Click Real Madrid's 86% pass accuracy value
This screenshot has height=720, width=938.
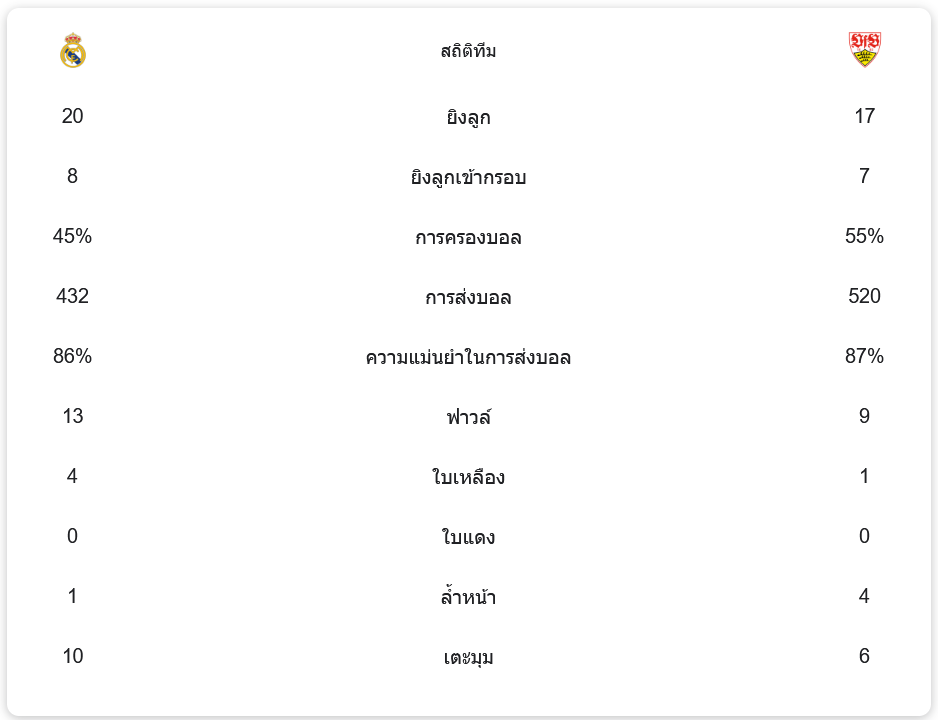(73, 356)
